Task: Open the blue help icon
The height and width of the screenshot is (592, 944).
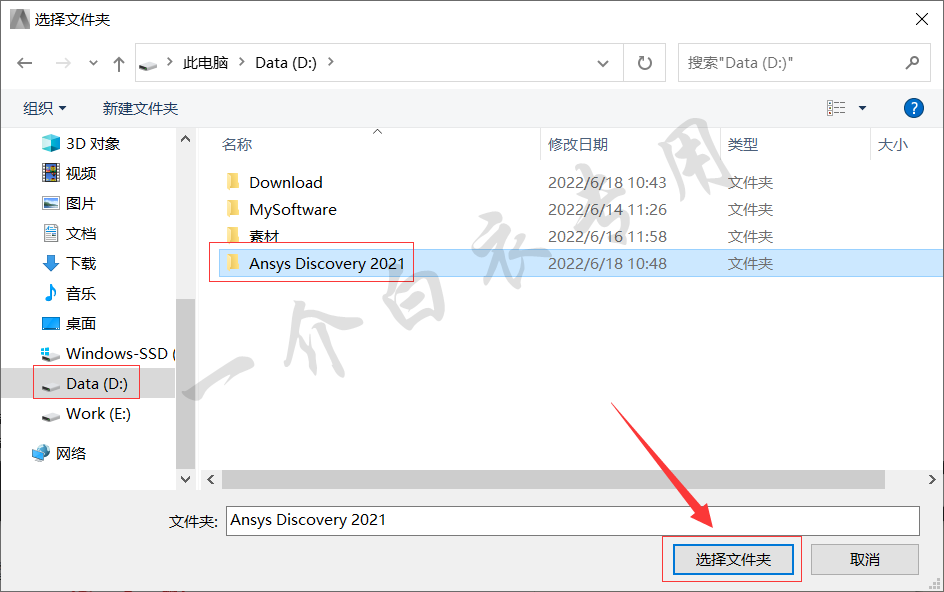Action: click(913, 108)
